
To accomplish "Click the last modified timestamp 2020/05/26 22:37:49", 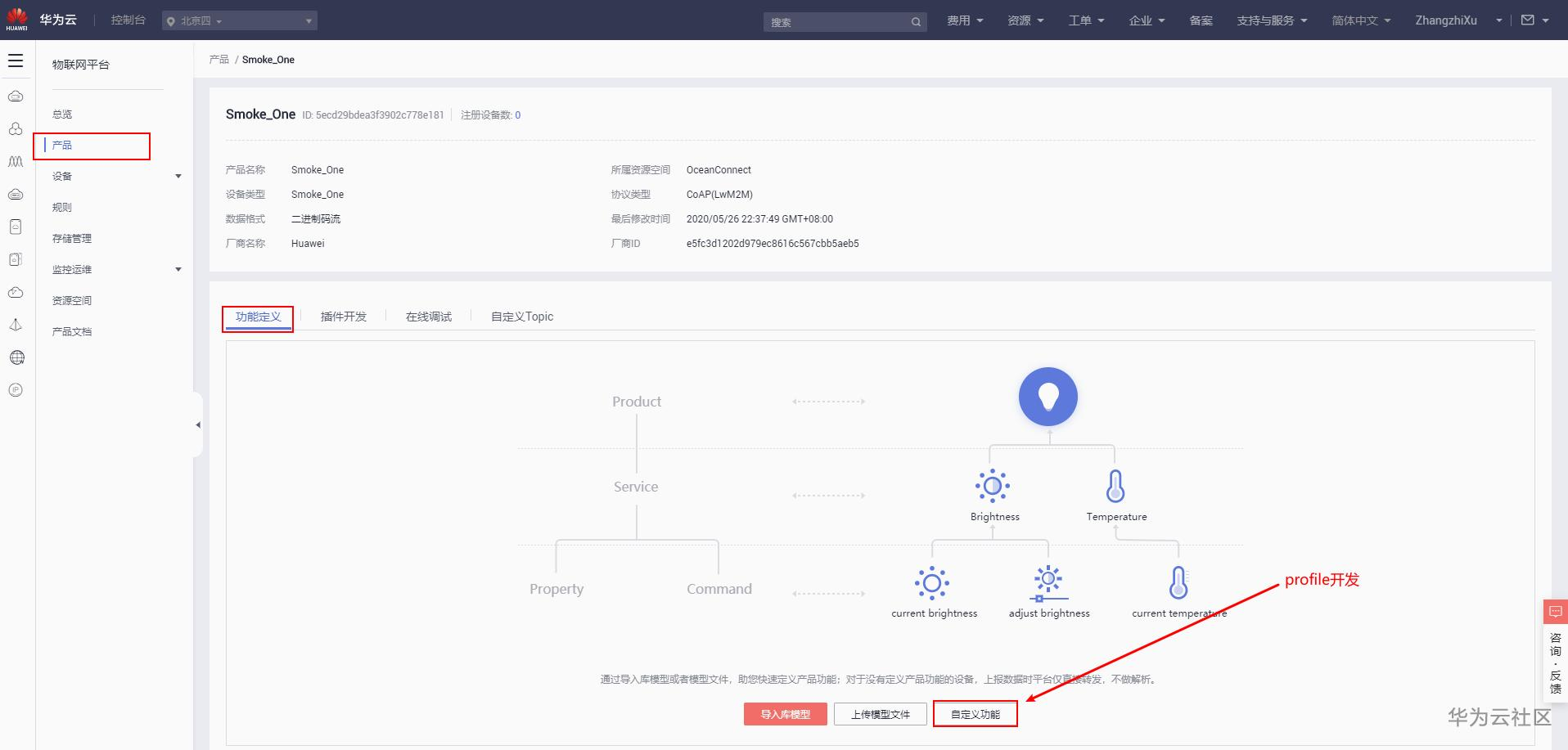I will [759, 219].
